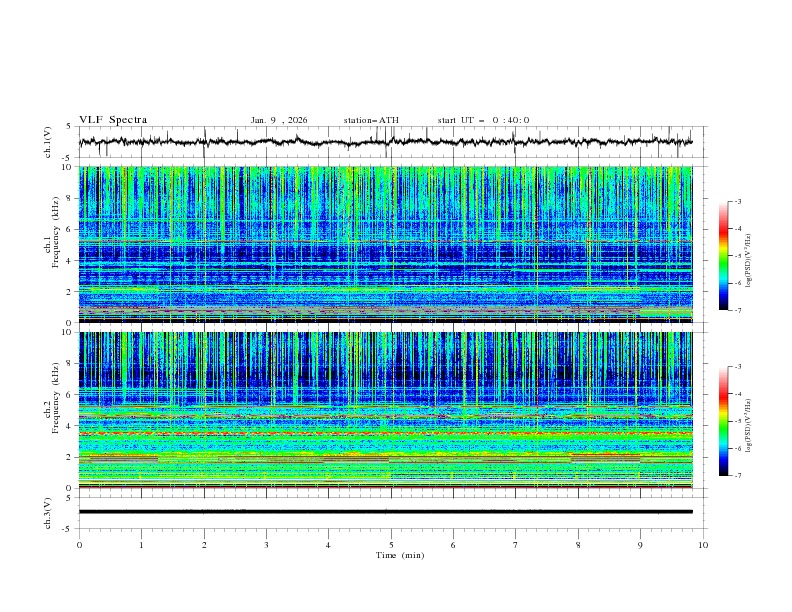Click the "station=ATH" label

[371, 120]
